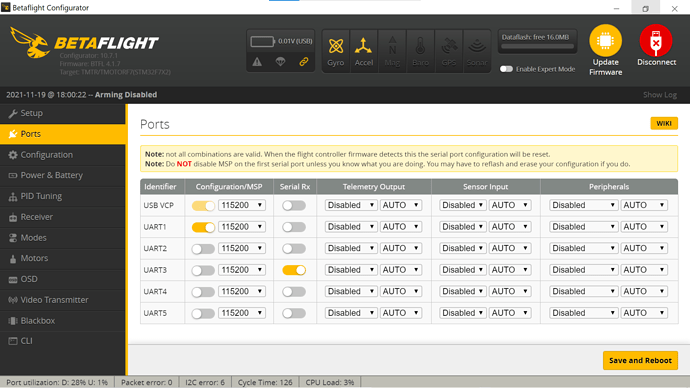Click the yellow link status icon
The height and width of the screenshot is (388, 690).
tap(304, 62)
